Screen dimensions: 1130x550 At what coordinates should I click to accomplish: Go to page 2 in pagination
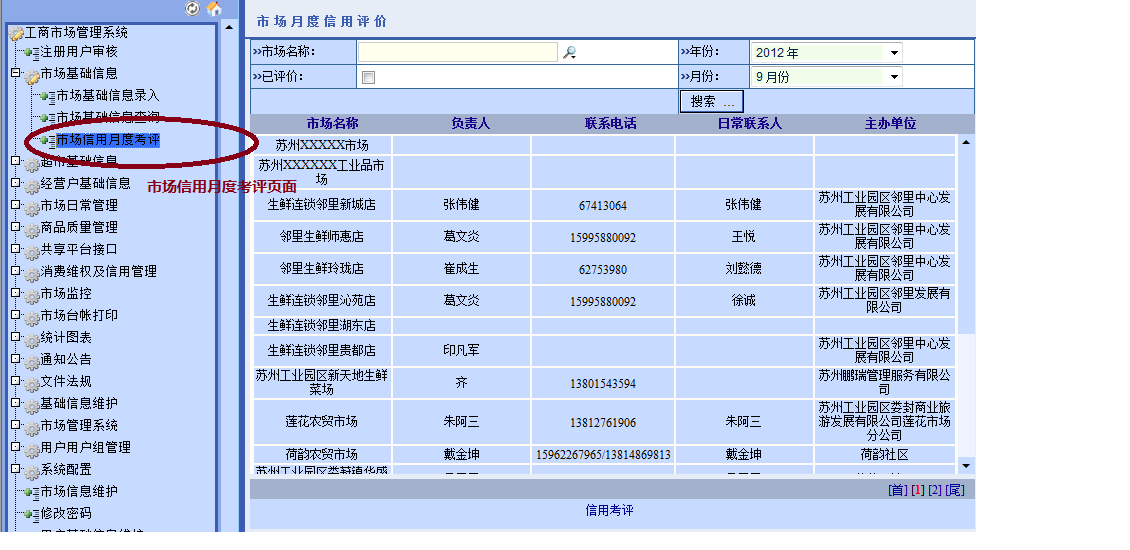(x=935, y=490)
